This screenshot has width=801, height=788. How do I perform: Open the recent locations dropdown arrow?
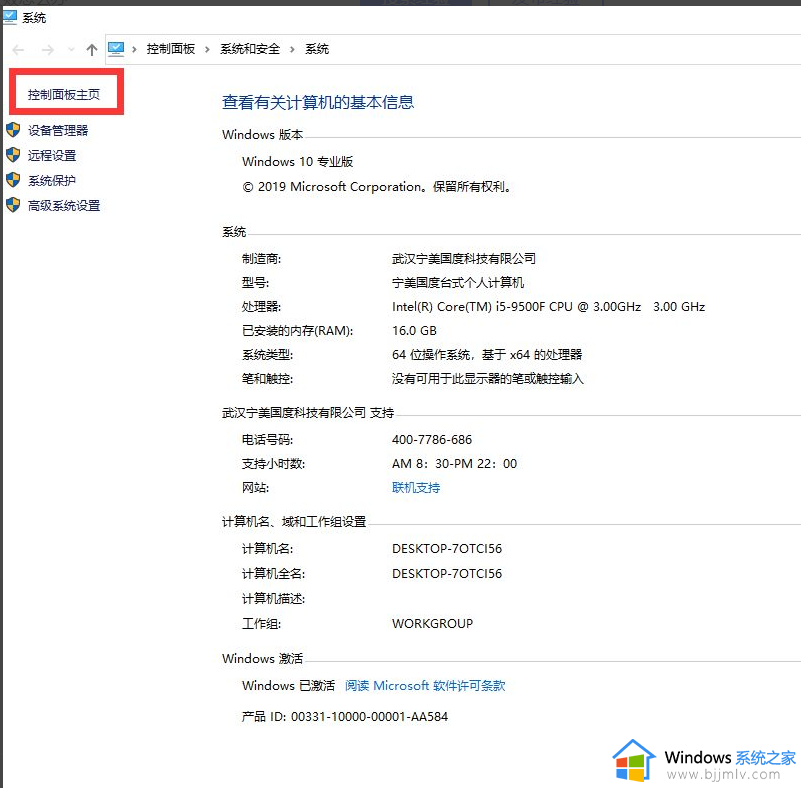[71, 50]
